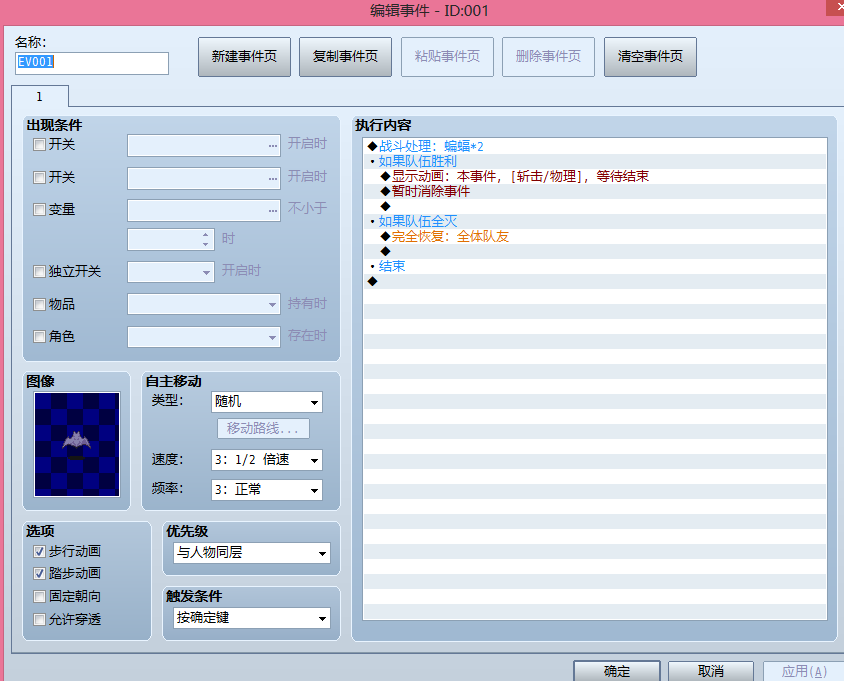The width and height of the screenshot is (844, 681).
Task: Click the EV001 name input field
Action: 91,63
